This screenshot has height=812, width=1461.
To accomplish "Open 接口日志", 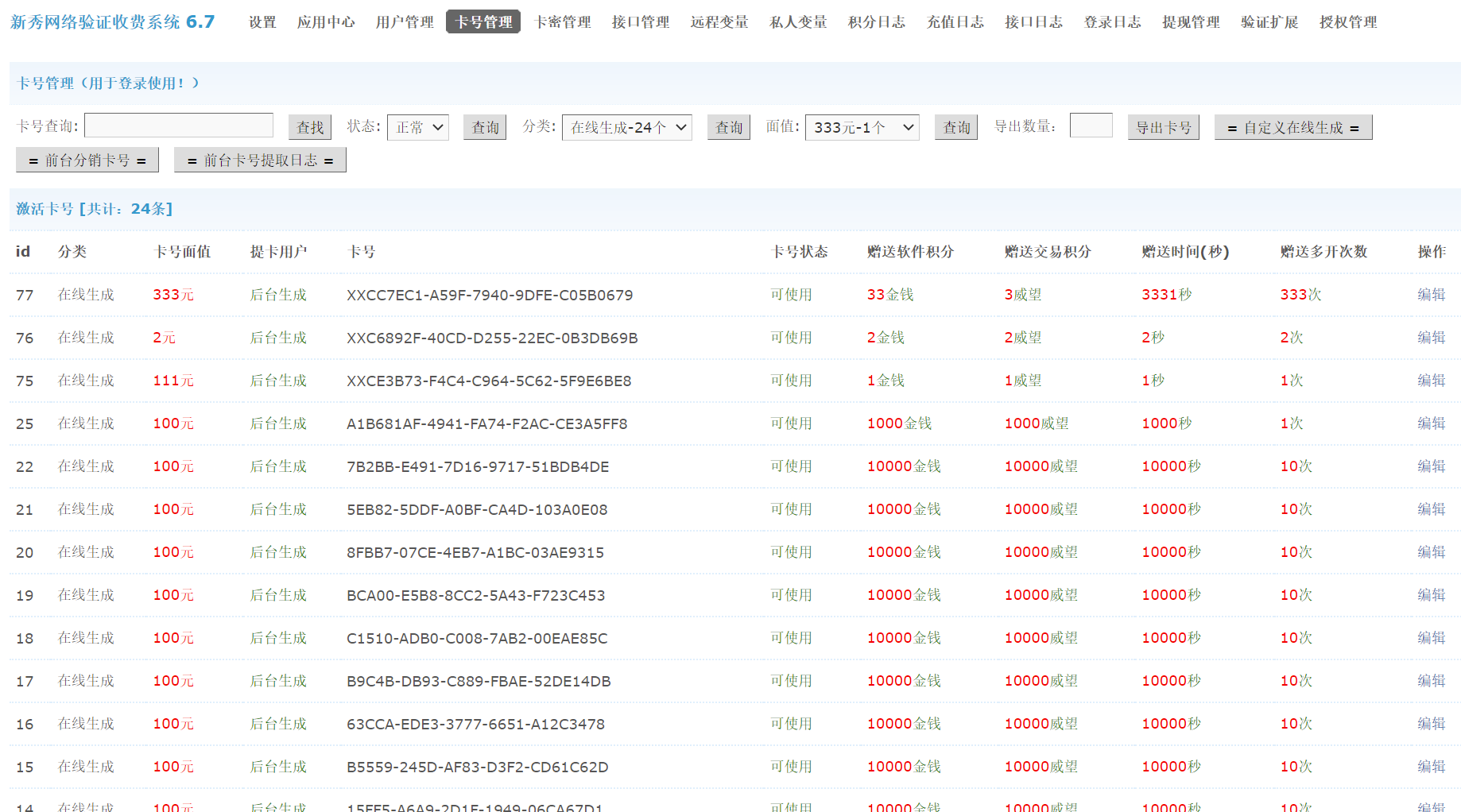I will [1033, 22].
